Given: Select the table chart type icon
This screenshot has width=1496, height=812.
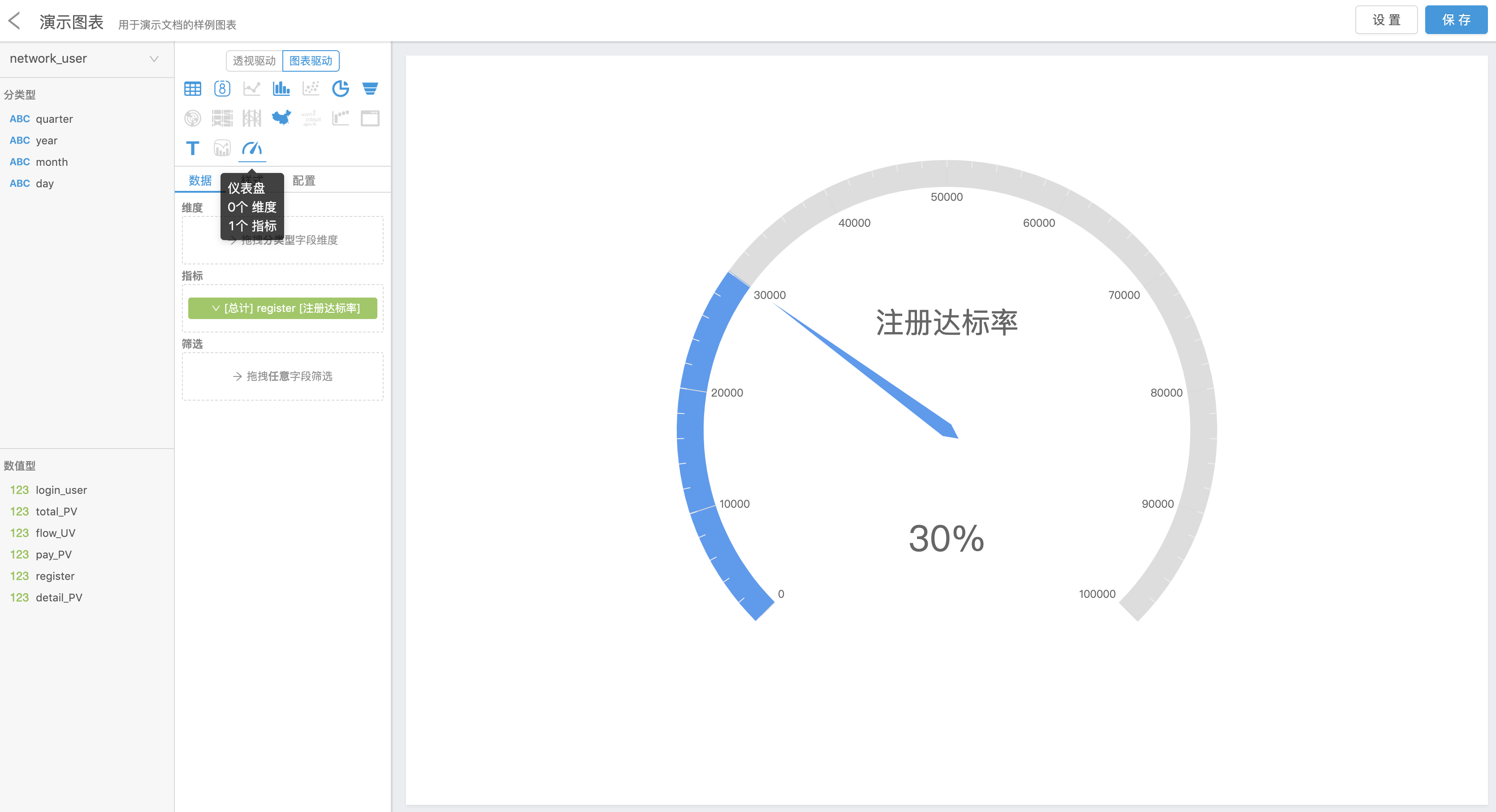Looking at the screenshot, I should pyautogui.click(x=192, y=88).
